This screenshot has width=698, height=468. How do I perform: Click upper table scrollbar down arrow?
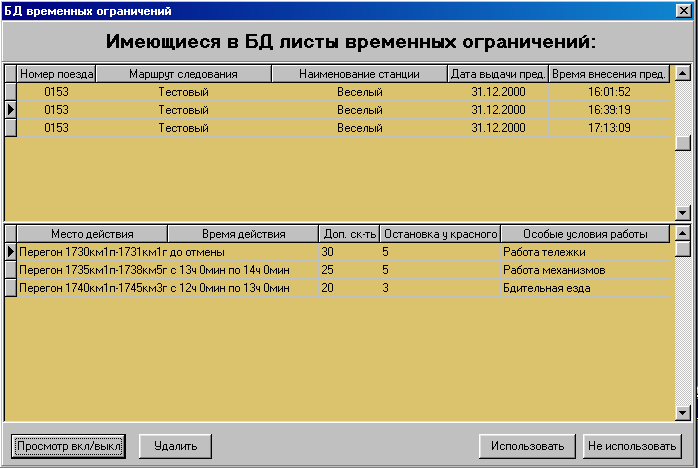click(x=683, y=212)
